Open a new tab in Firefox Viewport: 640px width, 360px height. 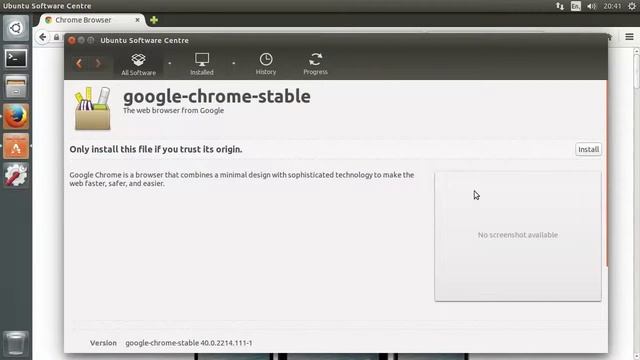click(154, 20)
